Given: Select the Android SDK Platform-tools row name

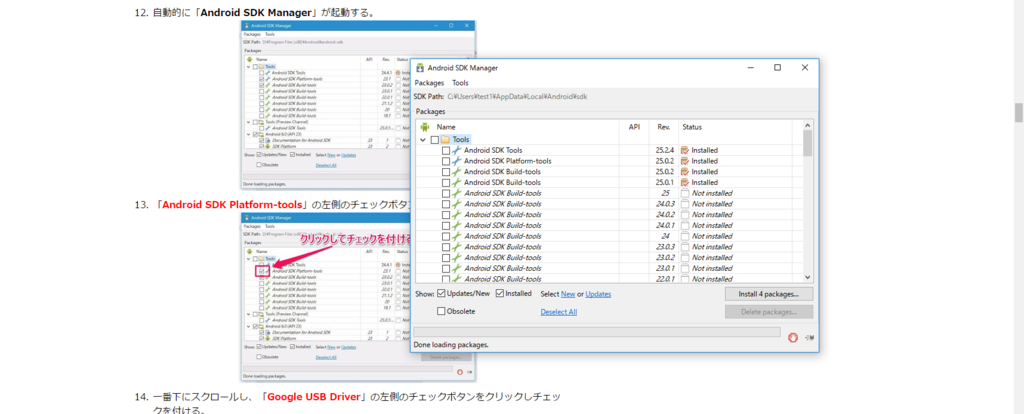Looking at the screenshot, I should click(x=508, y=161).
